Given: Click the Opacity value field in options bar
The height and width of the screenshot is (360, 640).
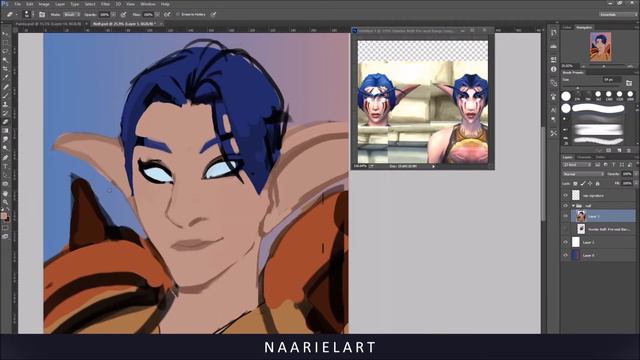Looking at the screenshot, I should 104,14.
